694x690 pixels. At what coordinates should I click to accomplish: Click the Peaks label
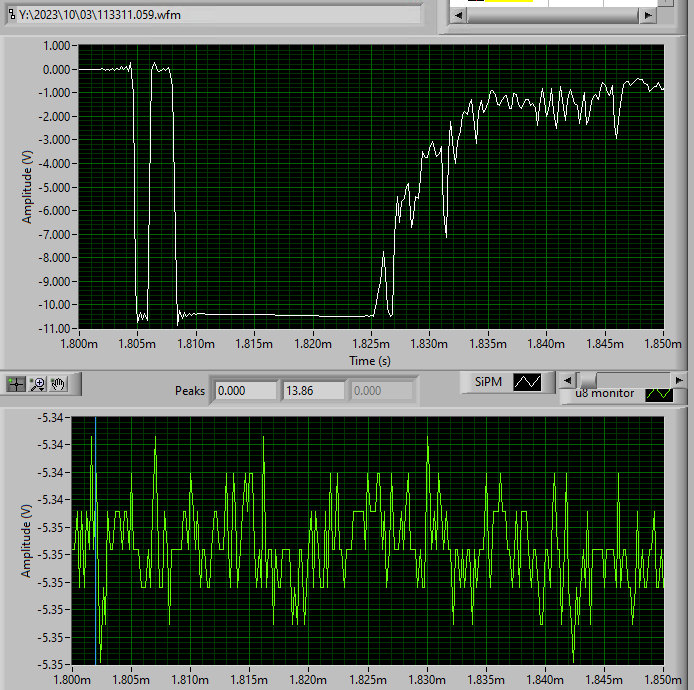(190, 391)
